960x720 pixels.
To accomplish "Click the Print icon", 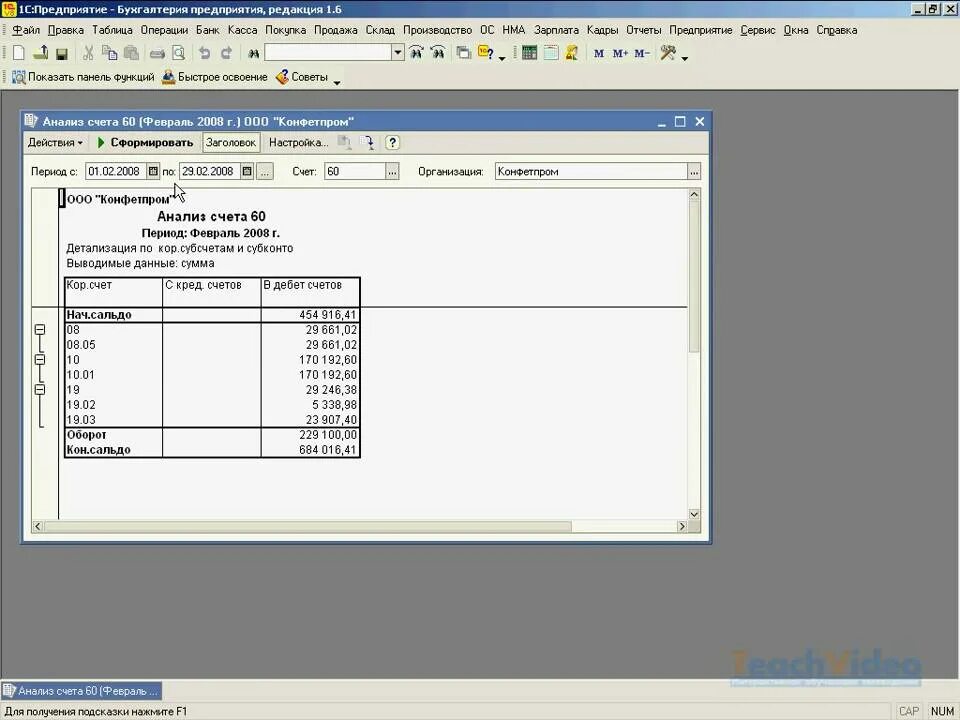I will [157, 54].
